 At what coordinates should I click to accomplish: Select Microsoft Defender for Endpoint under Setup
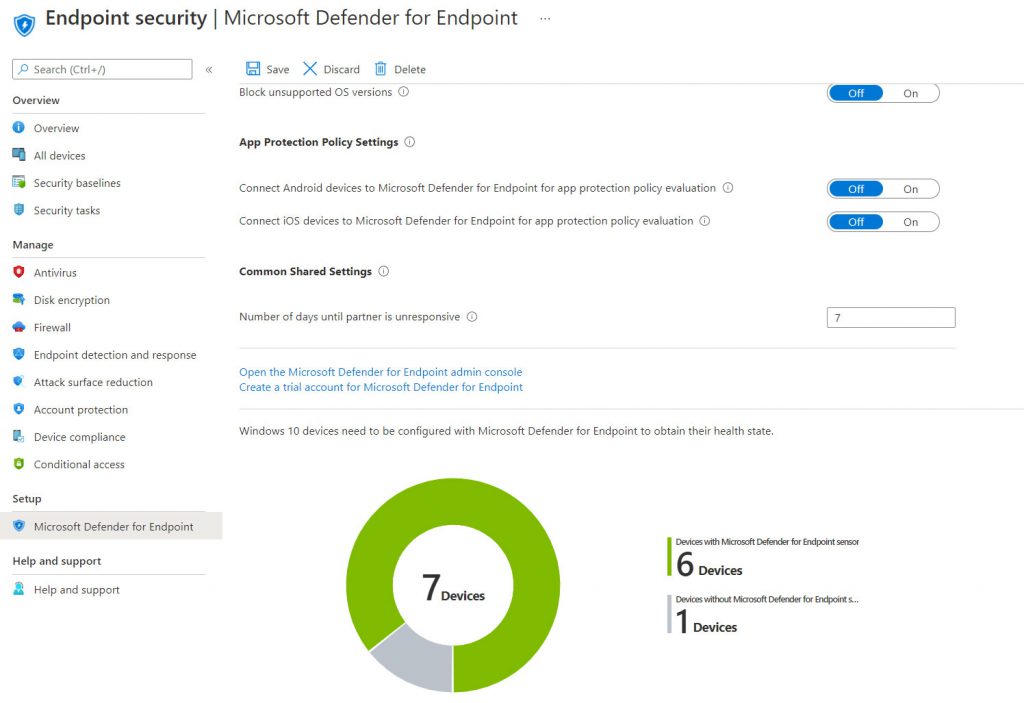pyautogui.click(x=111, y=526)
